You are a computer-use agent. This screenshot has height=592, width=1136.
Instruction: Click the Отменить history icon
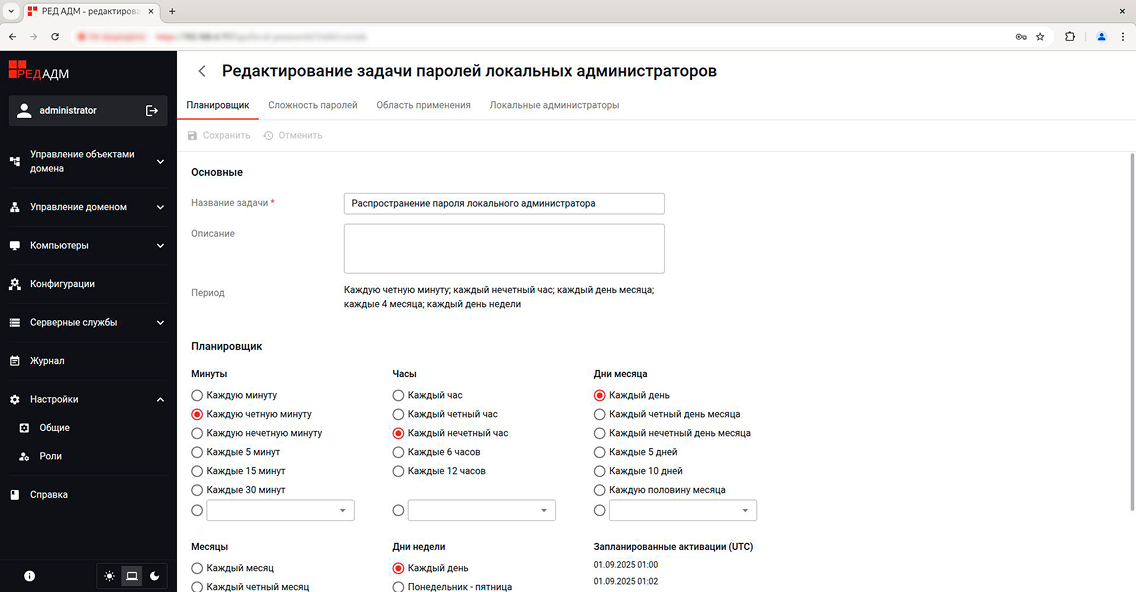268,136
